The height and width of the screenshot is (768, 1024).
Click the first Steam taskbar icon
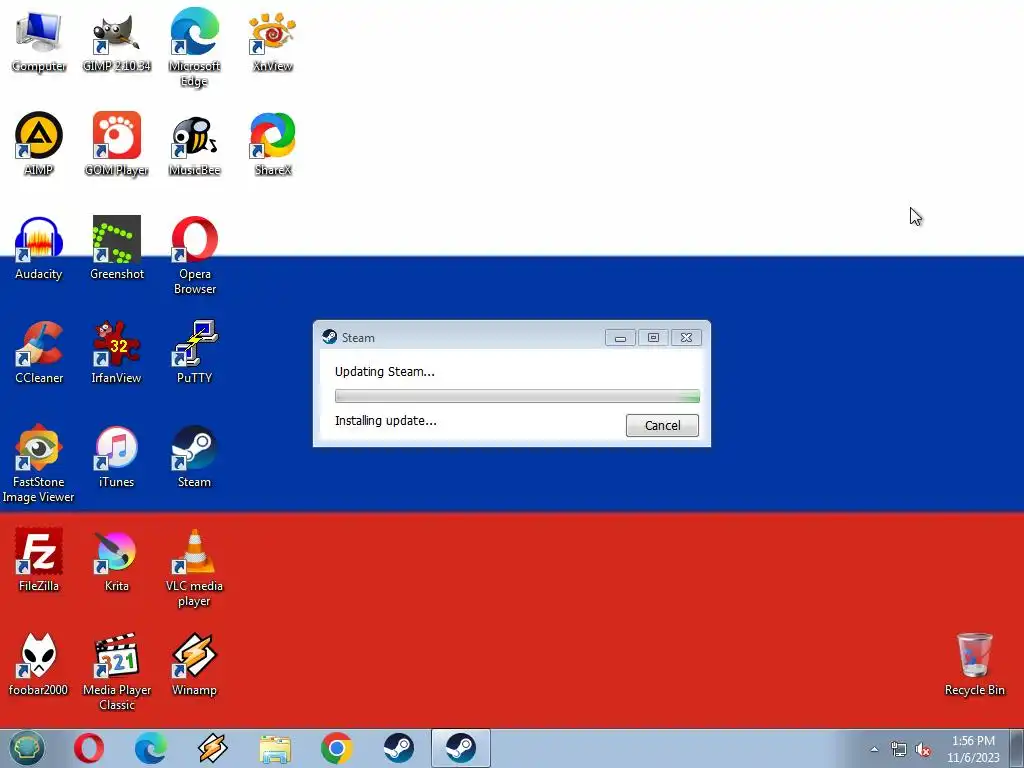398,748
